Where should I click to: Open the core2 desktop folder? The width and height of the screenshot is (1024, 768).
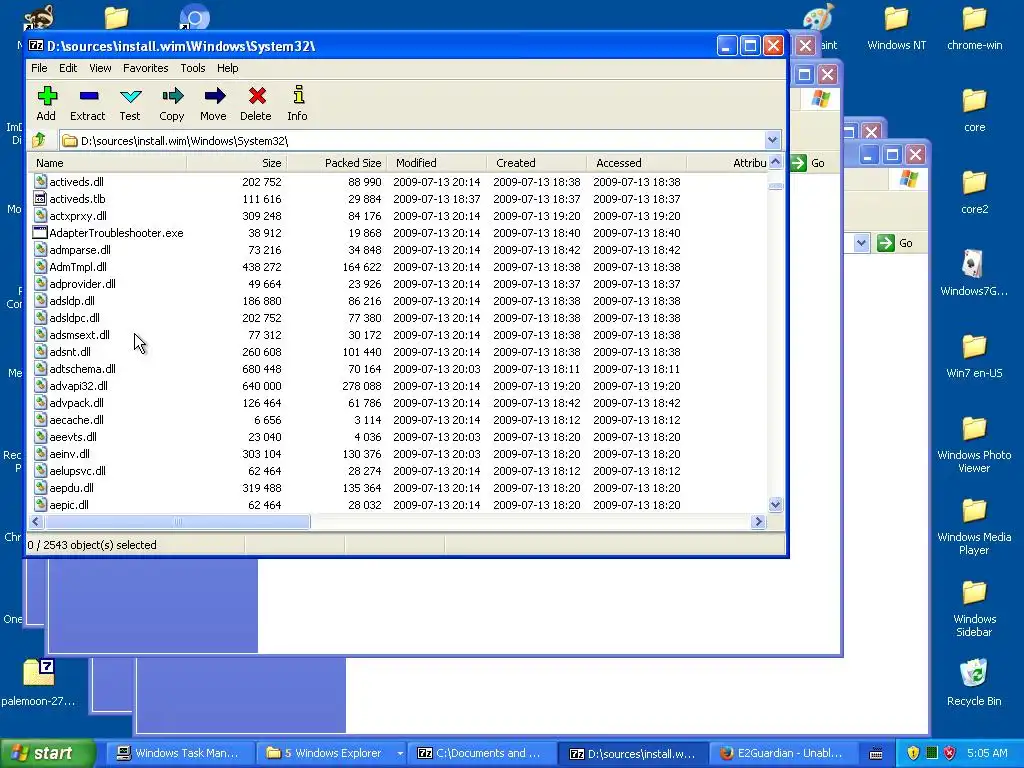click(974, 182)
